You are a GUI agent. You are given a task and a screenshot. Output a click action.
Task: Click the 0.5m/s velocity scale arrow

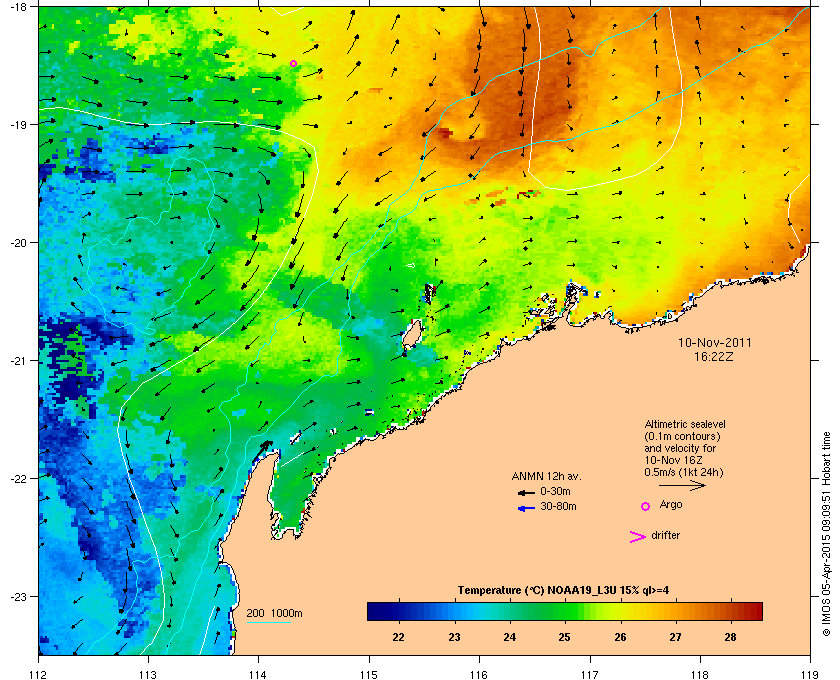pyautogui.click(x=682, y=486)
